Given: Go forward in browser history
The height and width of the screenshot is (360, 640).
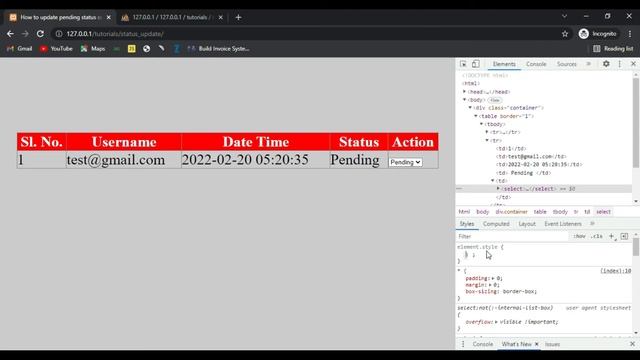Looking at the screenshot, I should point(25,34).
